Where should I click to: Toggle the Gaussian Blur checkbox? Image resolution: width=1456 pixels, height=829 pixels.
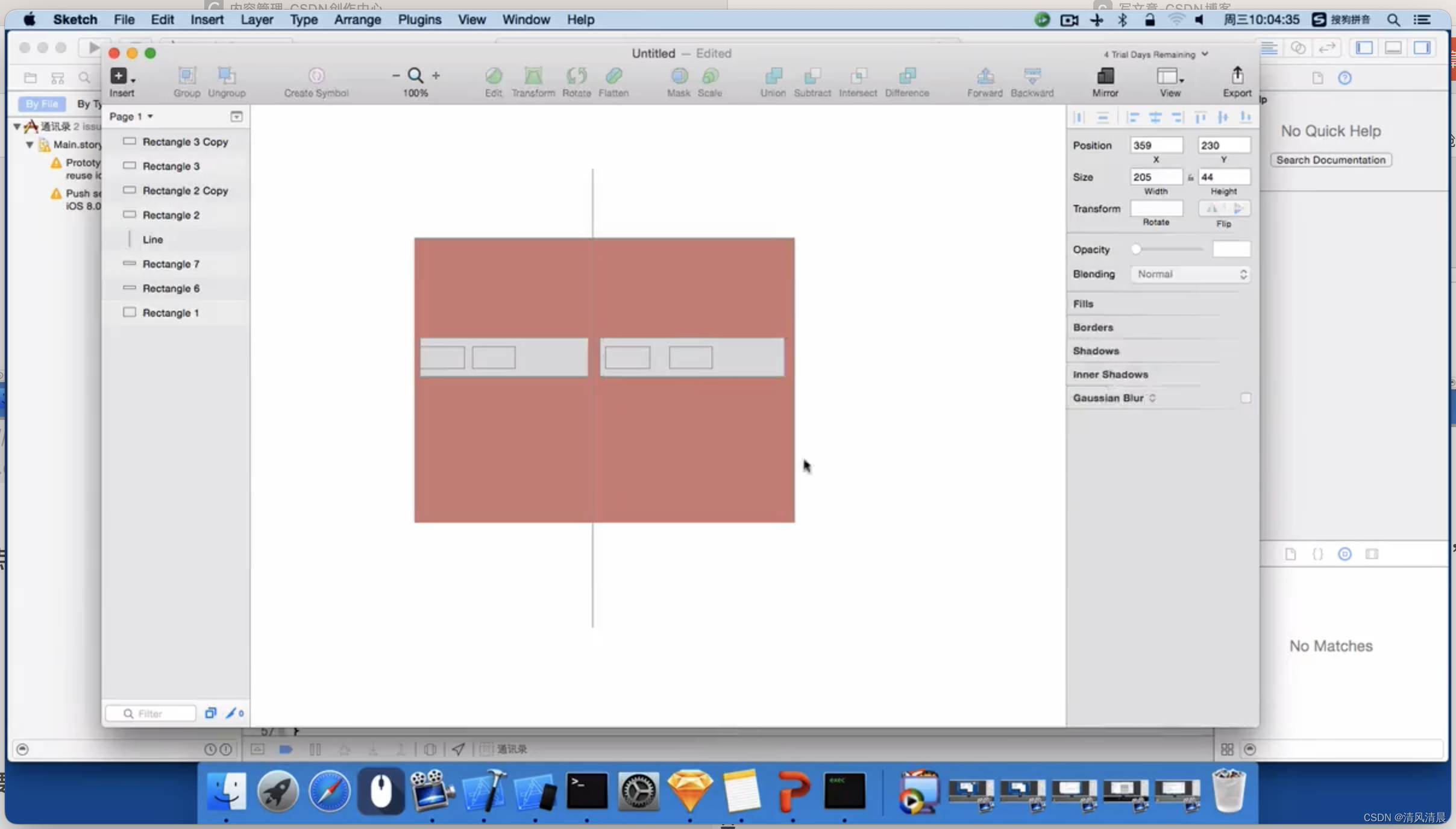coord(1246,398)
